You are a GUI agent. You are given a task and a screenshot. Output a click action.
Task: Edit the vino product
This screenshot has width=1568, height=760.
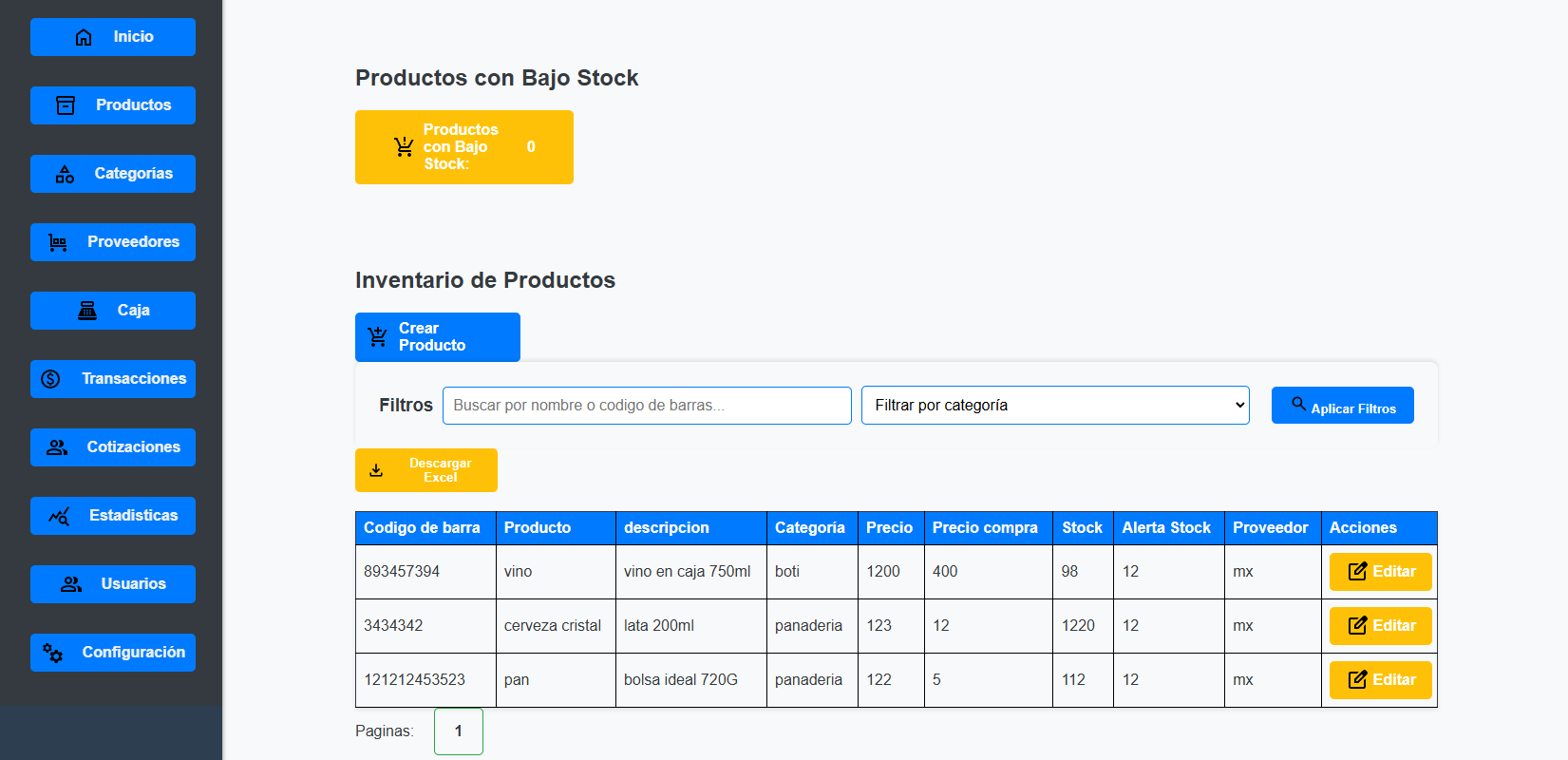(1381, 572)
